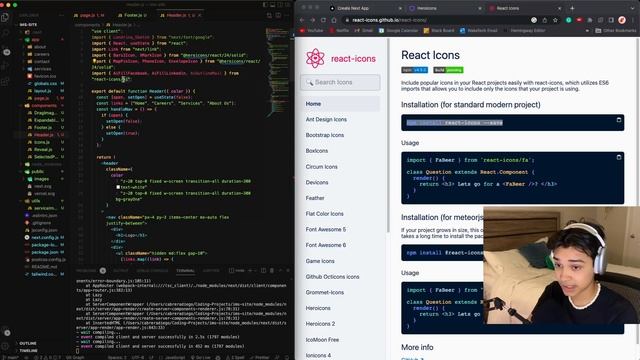Click the share icon in address bar
Viewport: 640px width, 360px height.
(x=544, y=20)
